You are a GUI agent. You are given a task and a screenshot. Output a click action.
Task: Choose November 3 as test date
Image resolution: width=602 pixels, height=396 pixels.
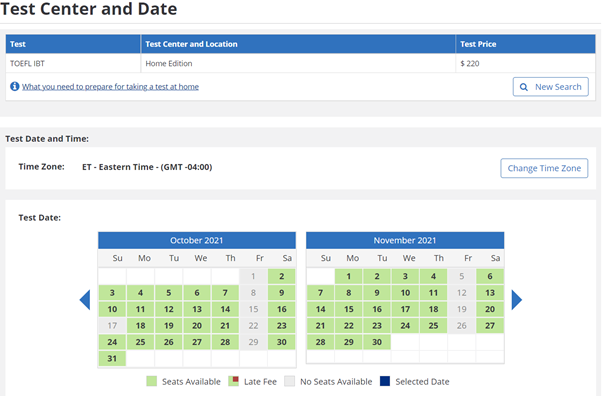(405, 276)
